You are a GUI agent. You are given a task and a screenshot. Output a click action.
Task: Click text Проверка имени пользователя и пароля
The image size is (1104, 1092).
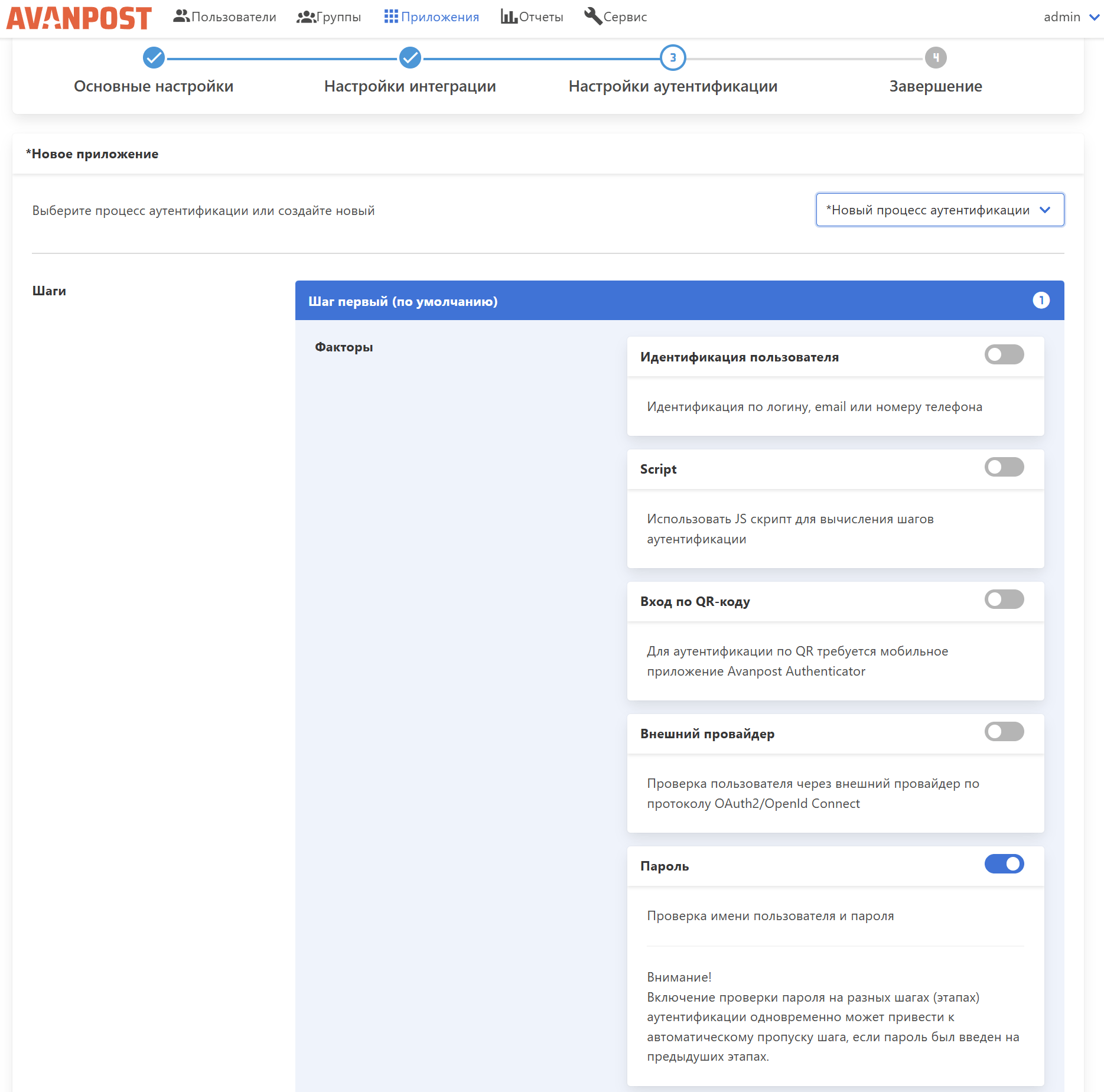click(x=770, y=915)
